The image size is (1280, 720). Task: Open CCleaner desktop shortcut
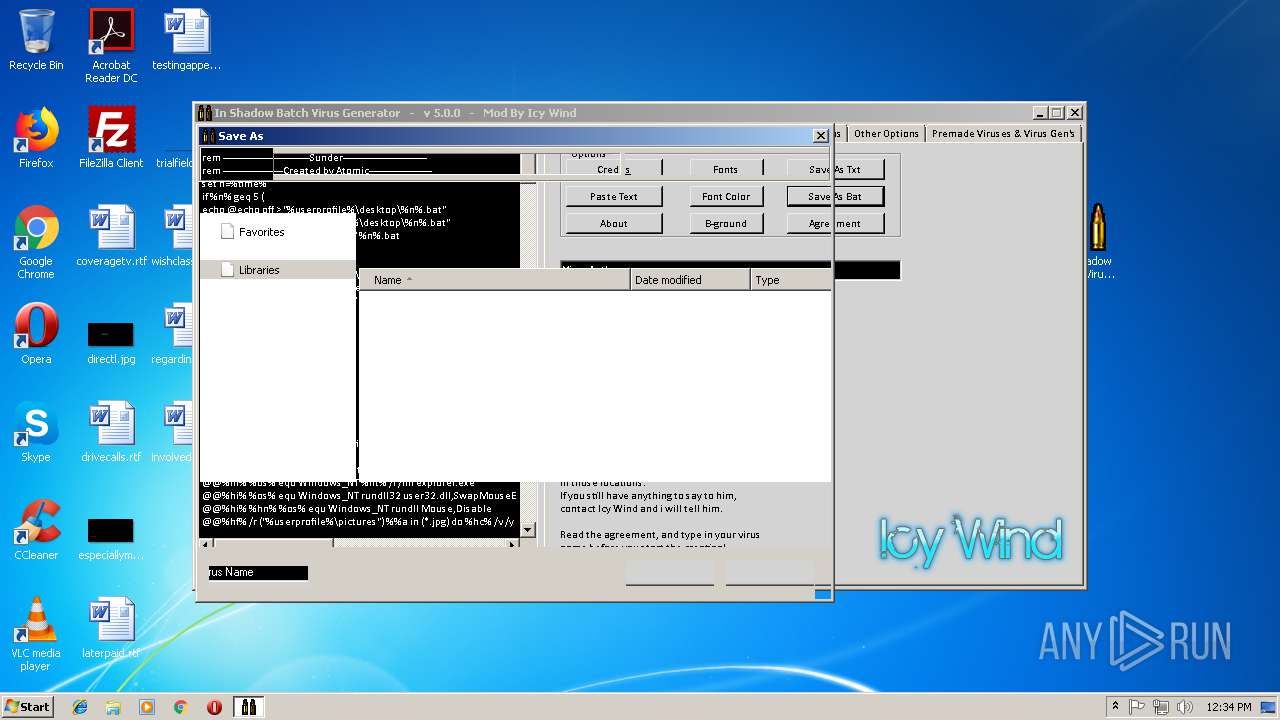click(x=36, y=530)
